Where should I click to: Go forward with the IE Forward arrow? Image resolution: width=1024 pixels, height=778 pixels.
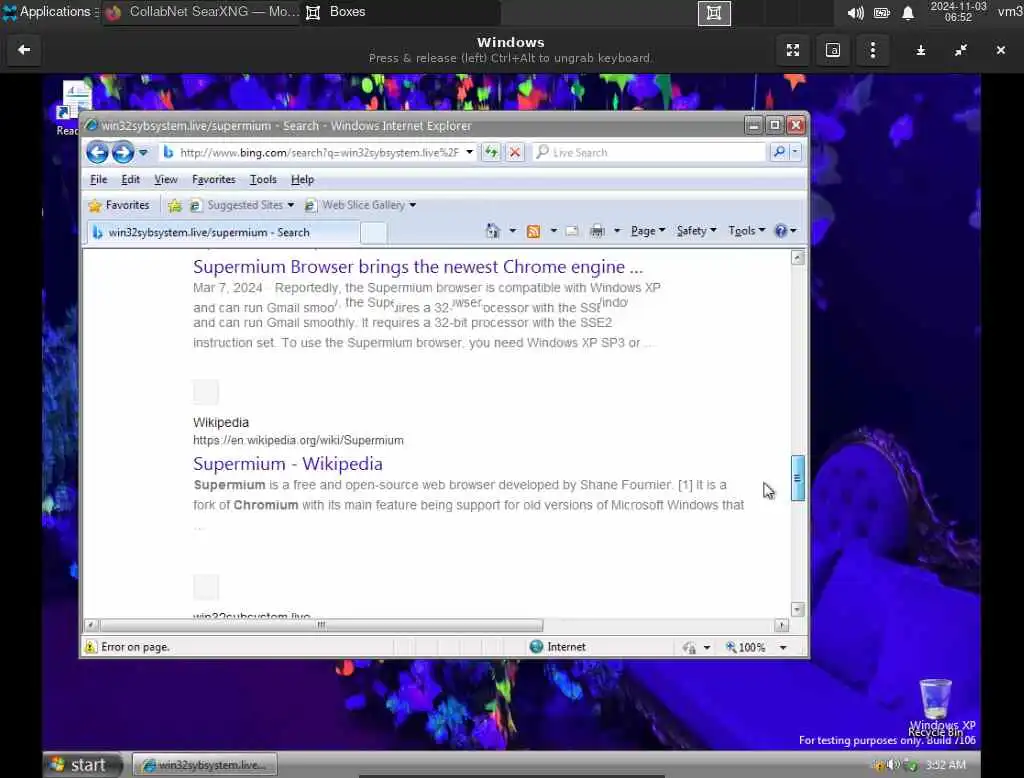tap(122, 152)
